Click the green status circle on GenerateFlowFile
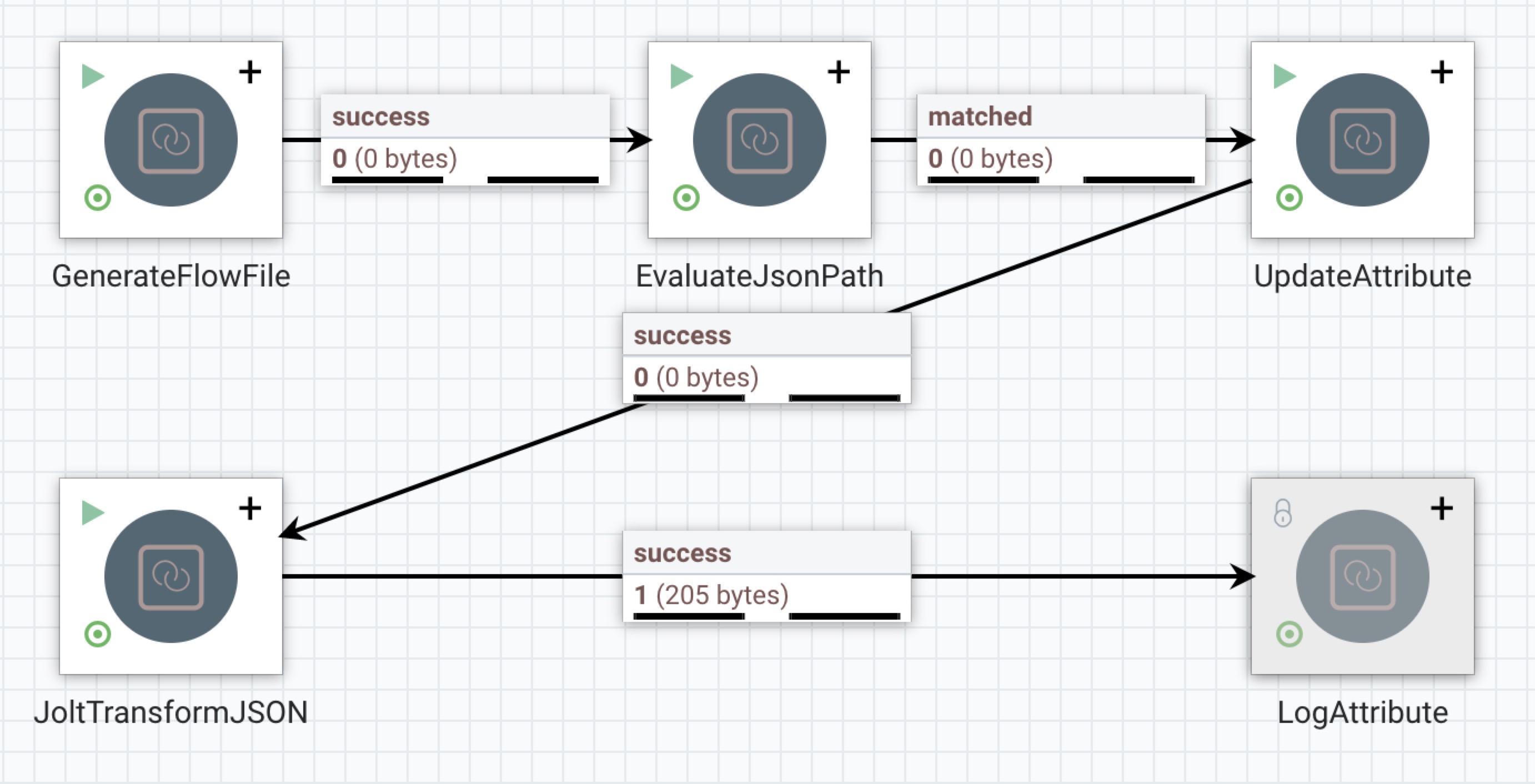 (x=98, y=198)
